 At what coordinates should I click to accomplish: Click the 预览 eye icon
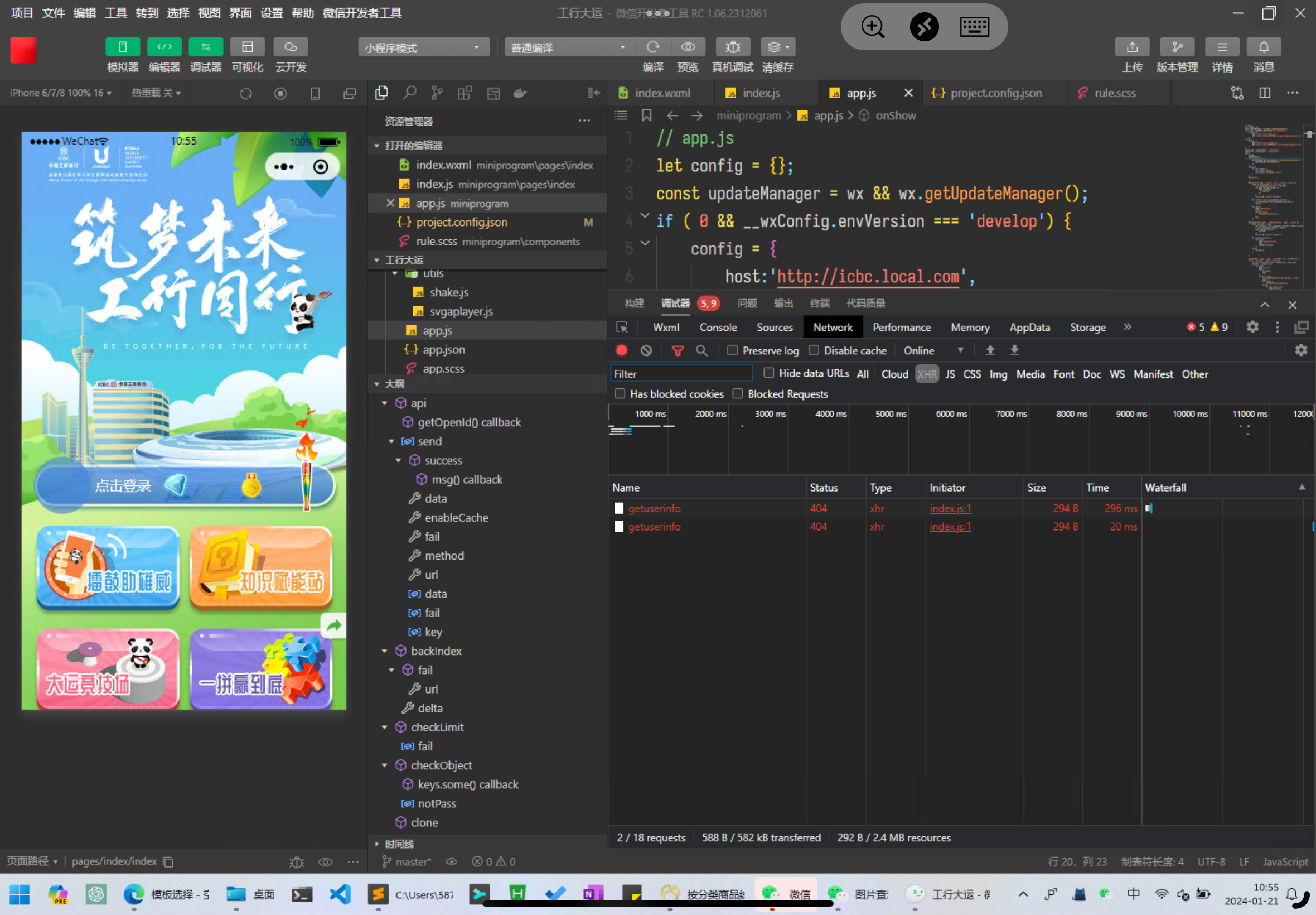(688, 47)
